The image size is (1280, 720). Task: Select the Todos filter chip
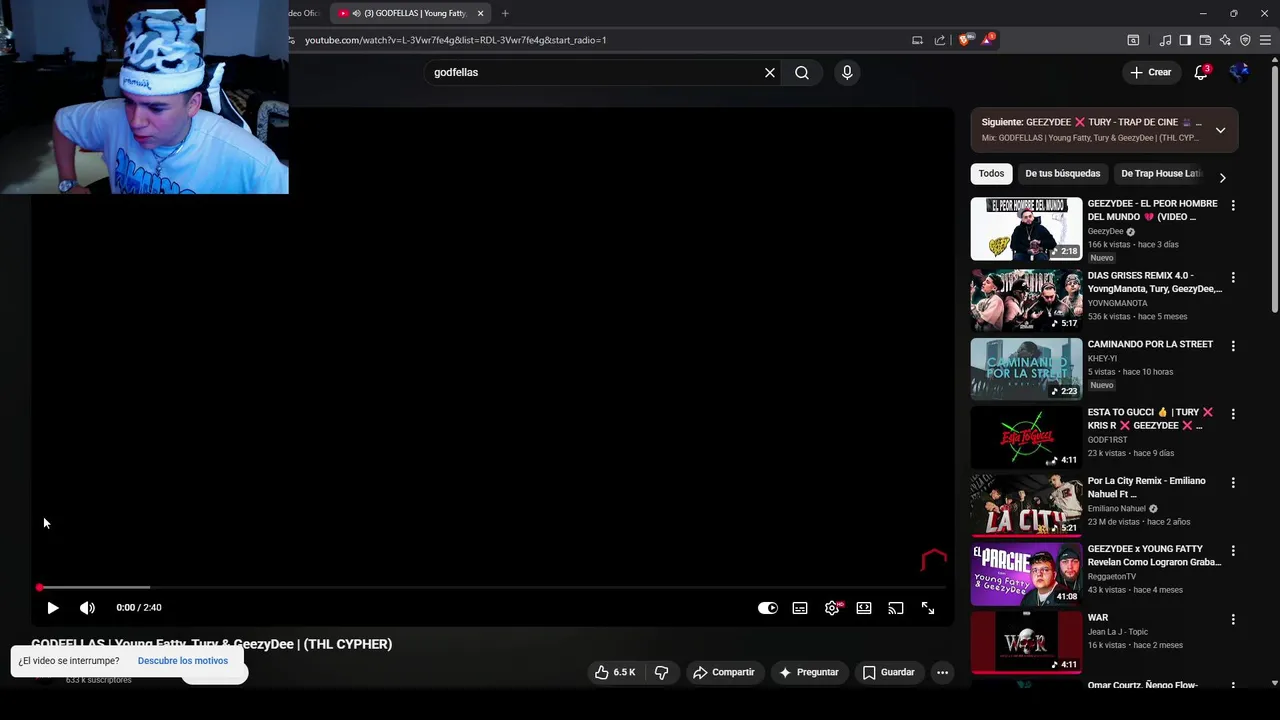(991, 173)
